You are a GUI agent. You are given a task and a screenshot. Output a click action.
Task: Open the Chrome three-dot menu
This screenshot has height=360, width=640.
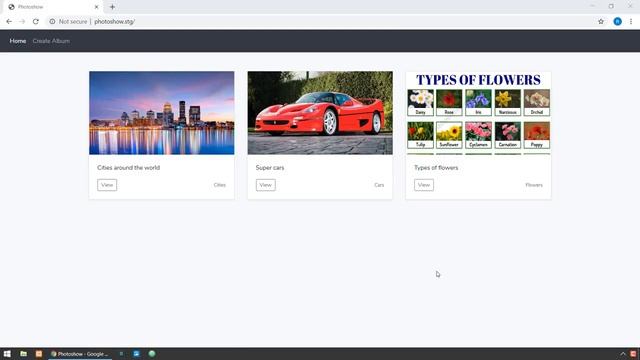(631, 22)
